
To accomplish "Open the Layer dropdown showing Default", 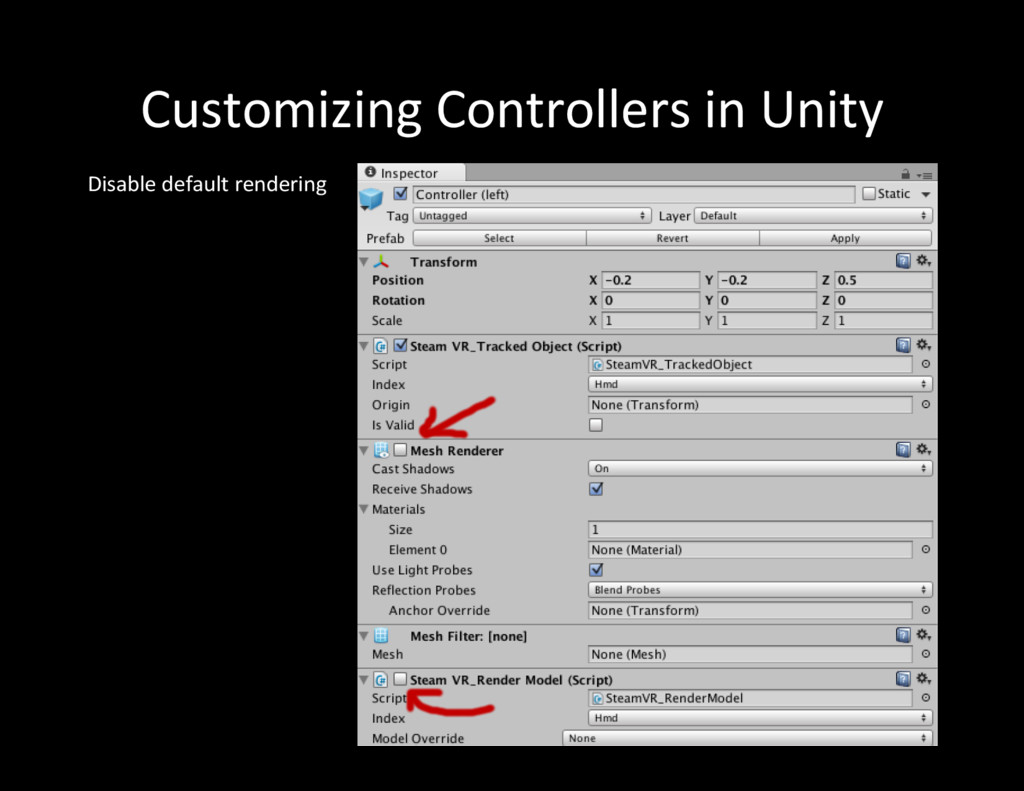I will (x=813, y=216).
